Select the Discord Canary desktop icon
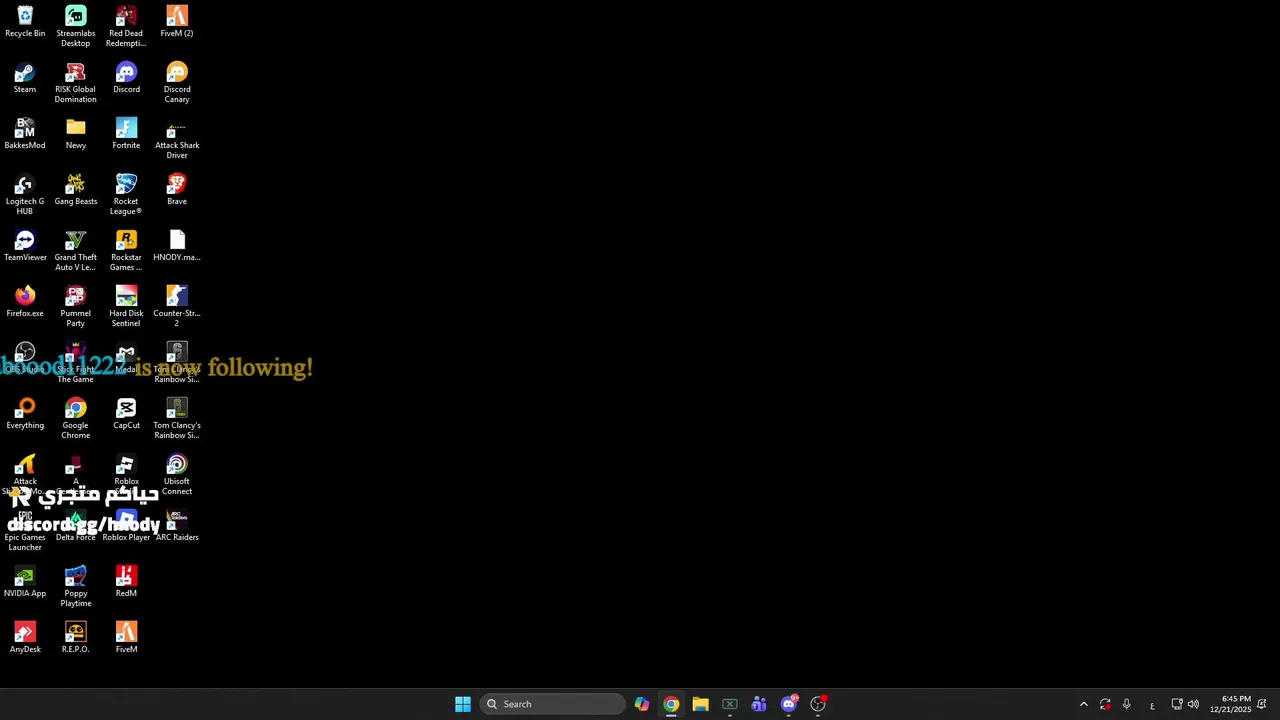The height and width of the screenshot is (720, 1280). point(177,83)
